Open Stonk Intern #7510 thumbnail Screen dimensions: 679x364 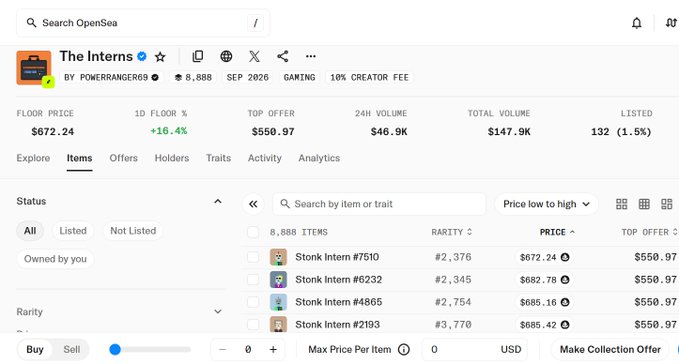pyautogui.click(x=278, y=257)
